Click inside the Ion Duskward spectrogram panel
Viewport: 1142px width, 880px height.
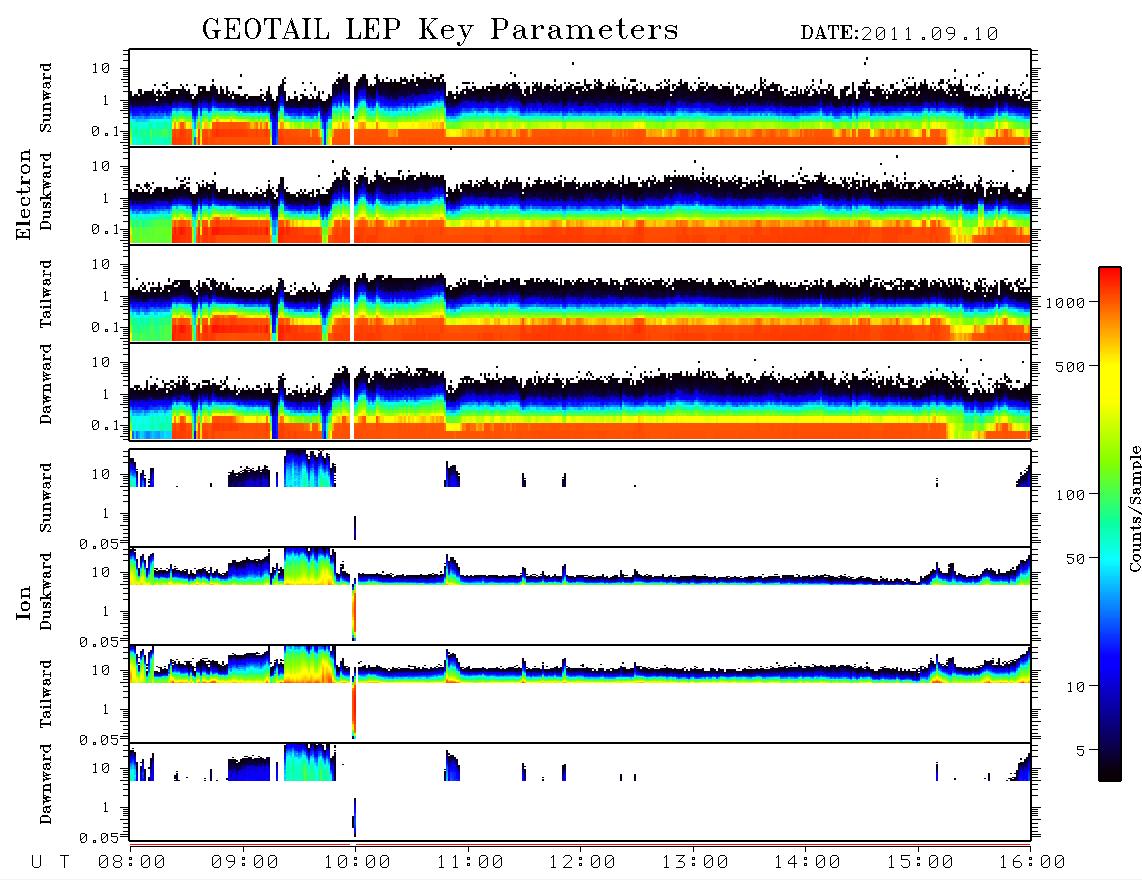(x=580, y=595)
